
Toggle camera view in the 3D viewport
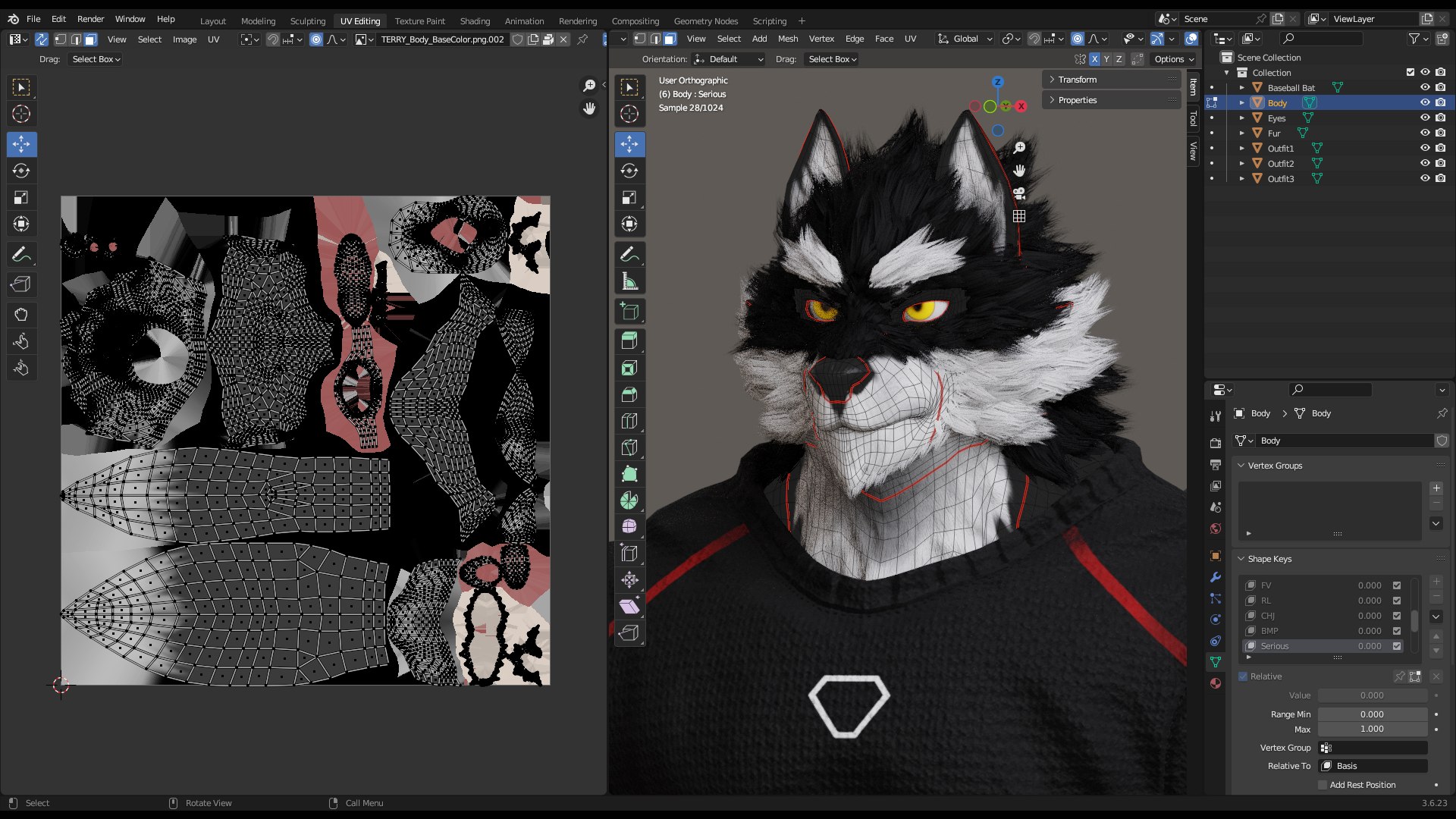tap(1019, 193)
